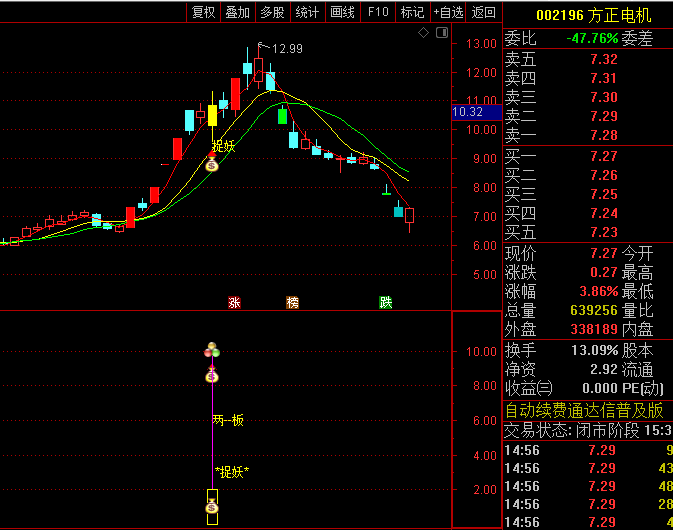
Task: Click the 标记 mark button
Action: click(412, 12)
